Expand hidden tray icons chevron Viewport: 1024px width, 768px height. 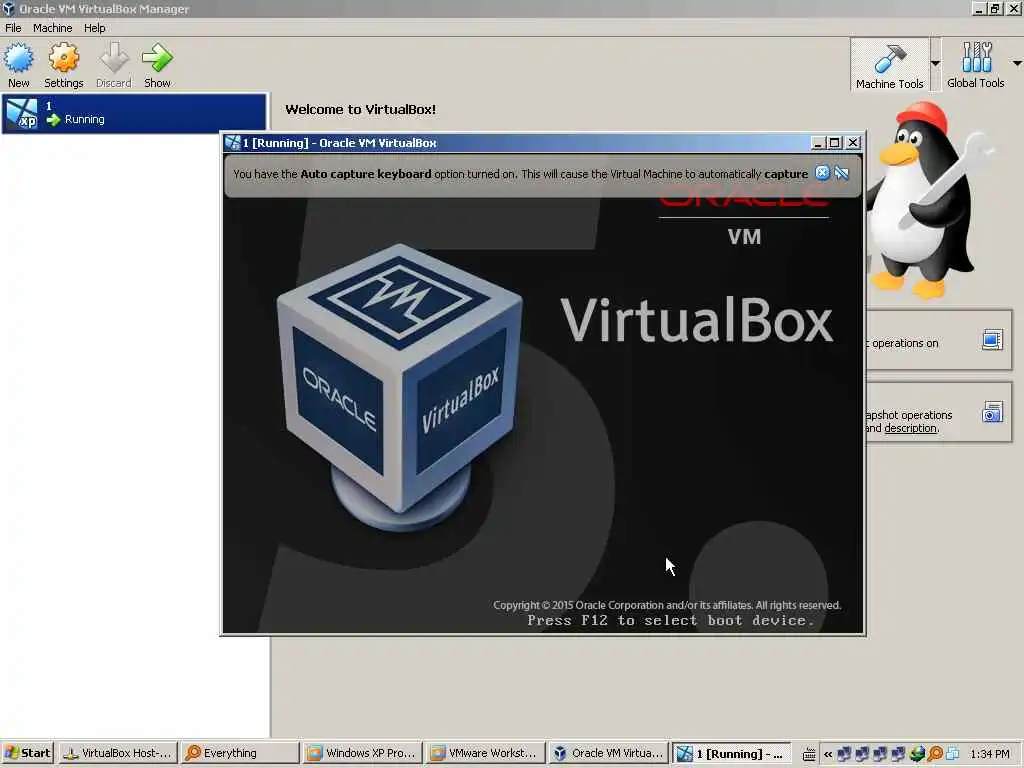828,754
